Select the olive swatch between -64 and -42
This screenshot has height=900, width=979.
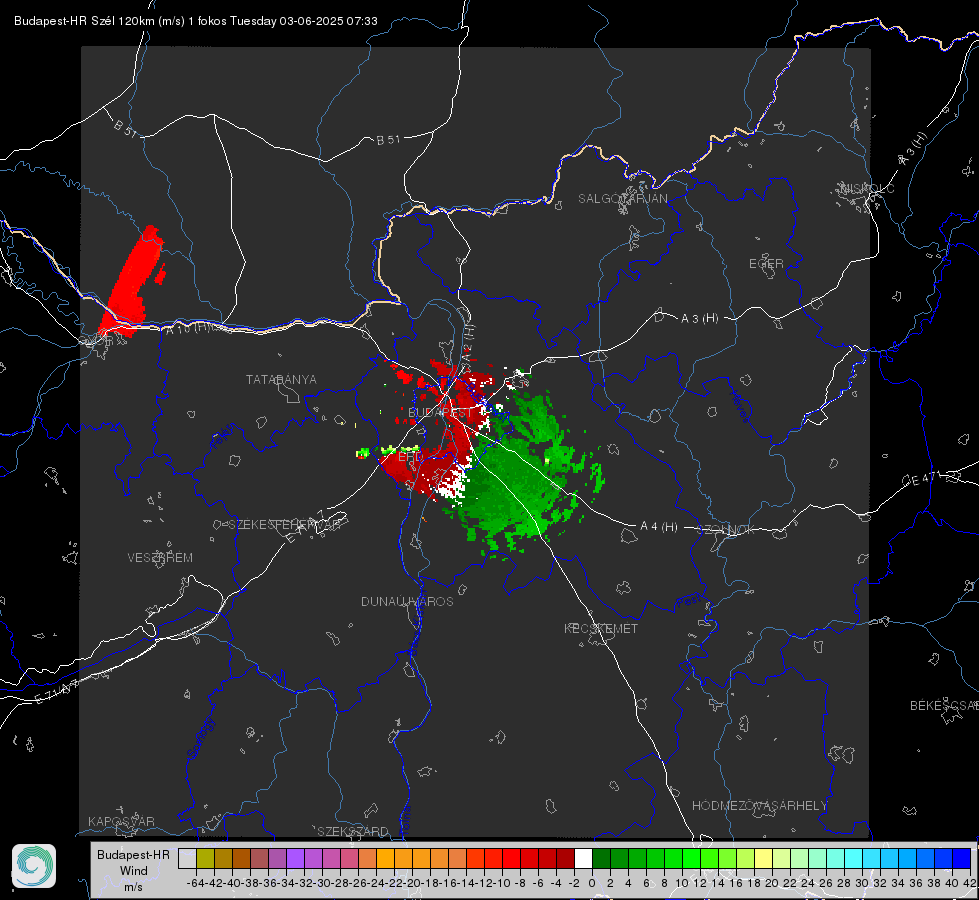205,859
